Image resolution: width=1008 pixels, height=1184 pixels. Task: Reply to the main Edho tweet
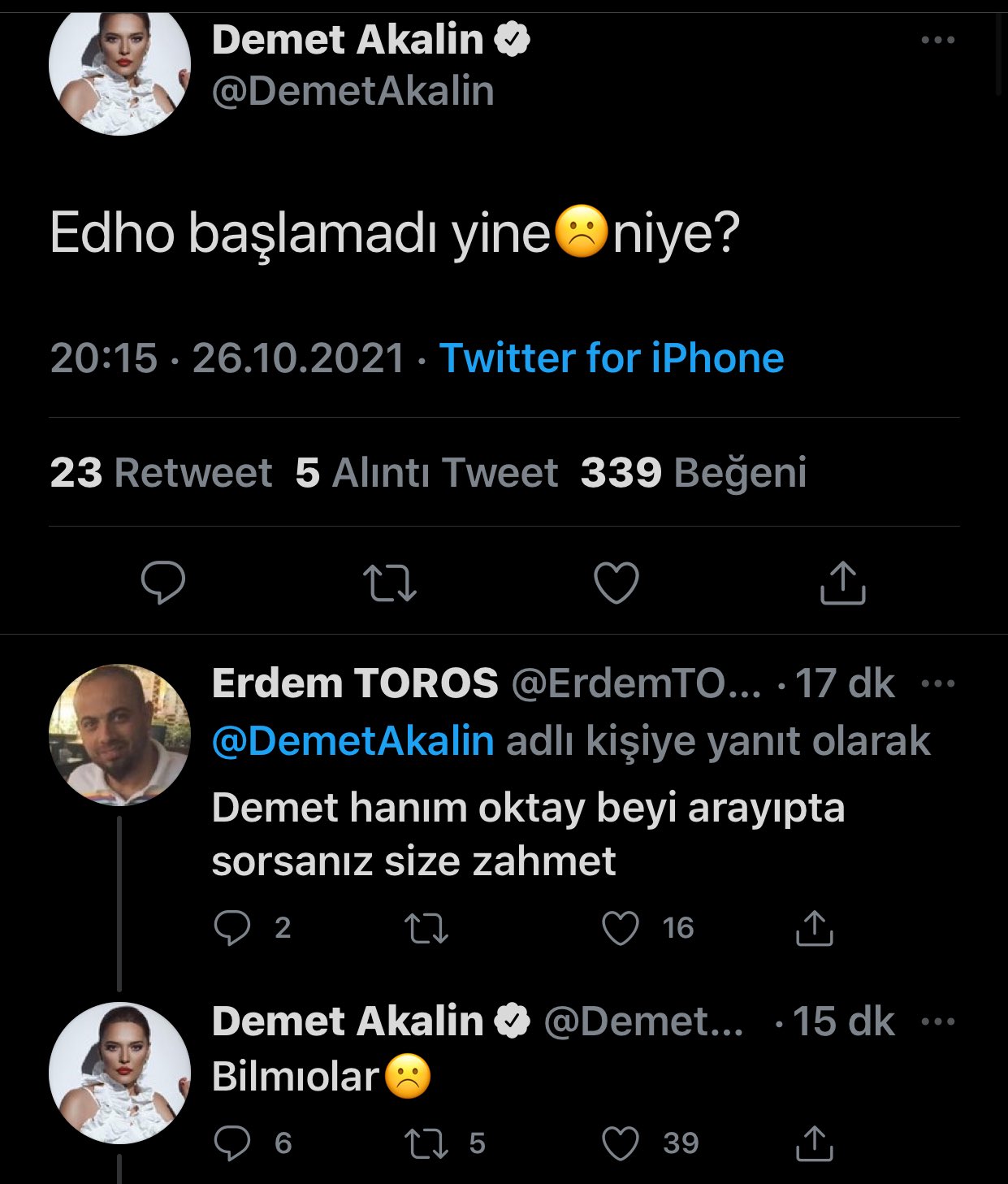163,582
